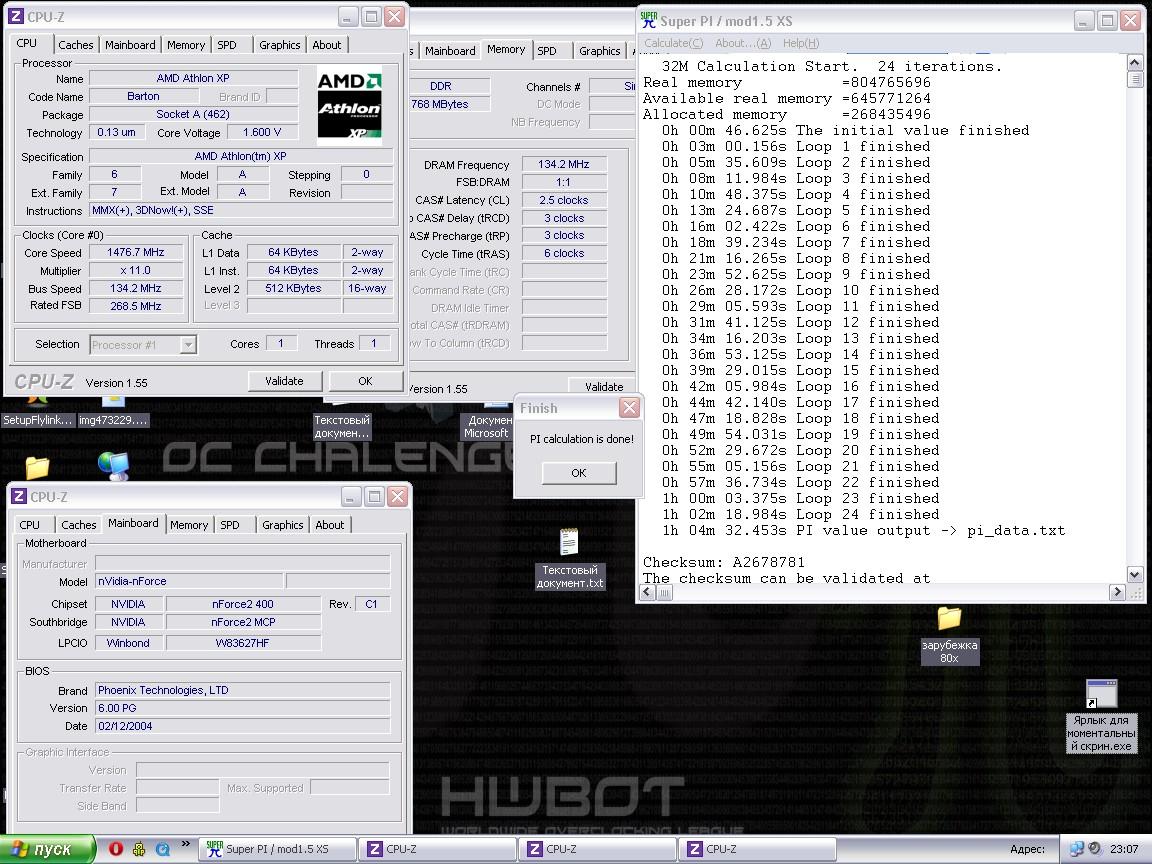1152x864 pixels.
Task: Click the Адрес: address toolbar label
Action: click(1027, 849)
